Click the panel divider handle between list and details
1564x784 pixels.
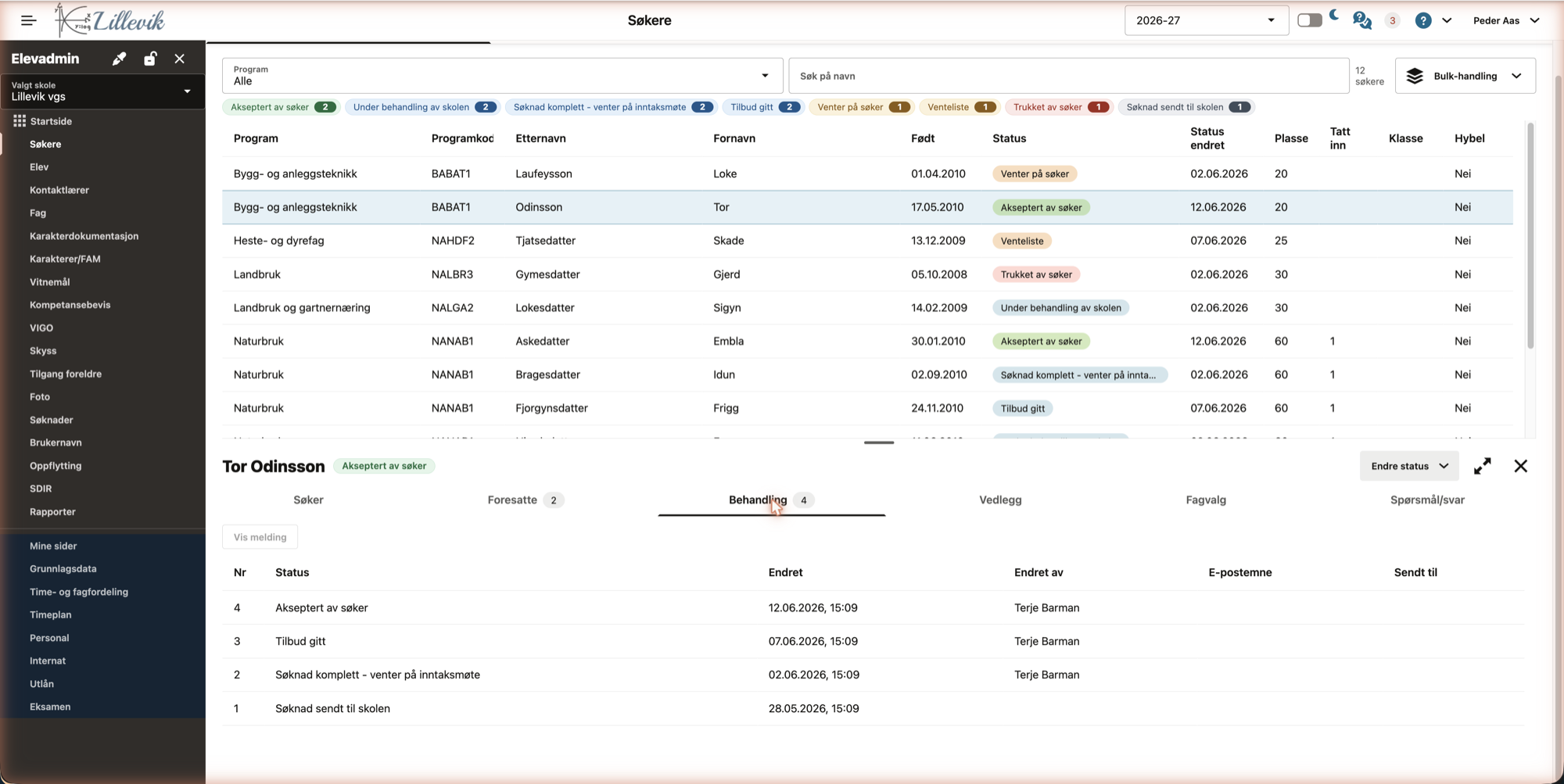click(879, 442)
